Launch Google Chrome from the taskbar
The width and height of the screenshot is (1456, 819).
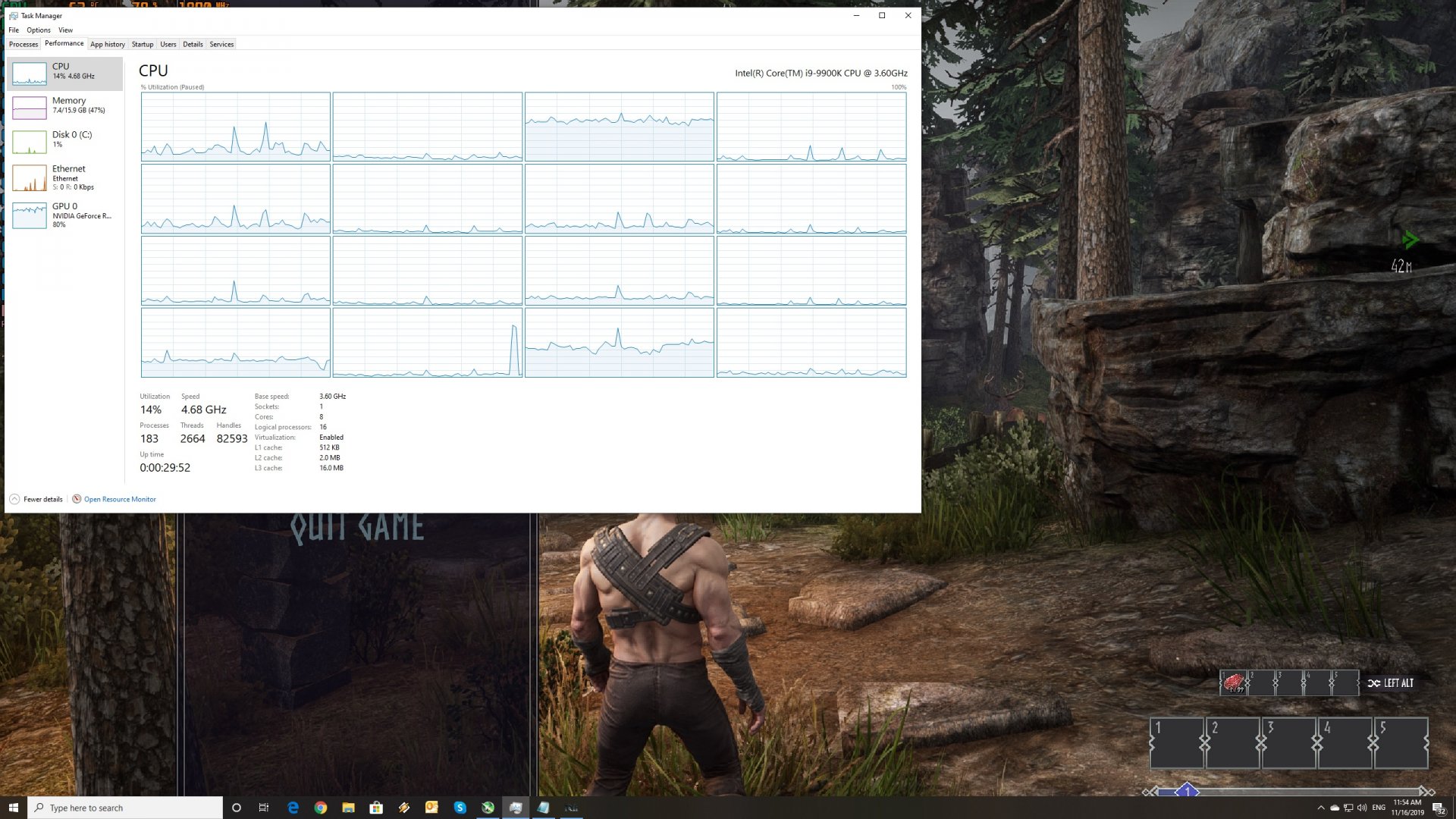[321, 808]
